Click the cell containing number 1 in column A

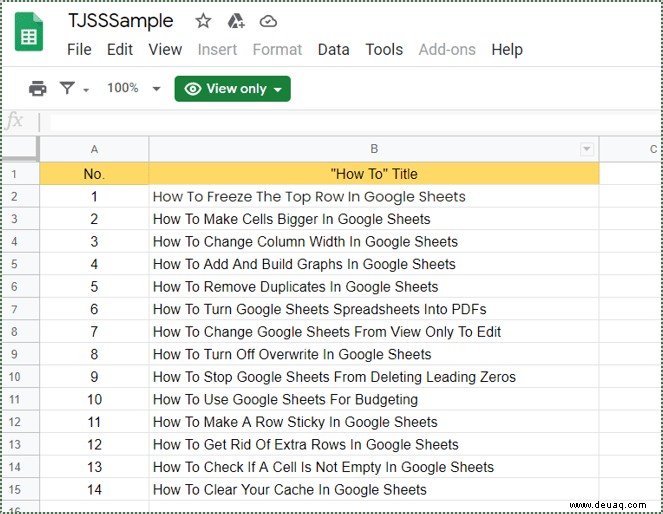(94, 197)
